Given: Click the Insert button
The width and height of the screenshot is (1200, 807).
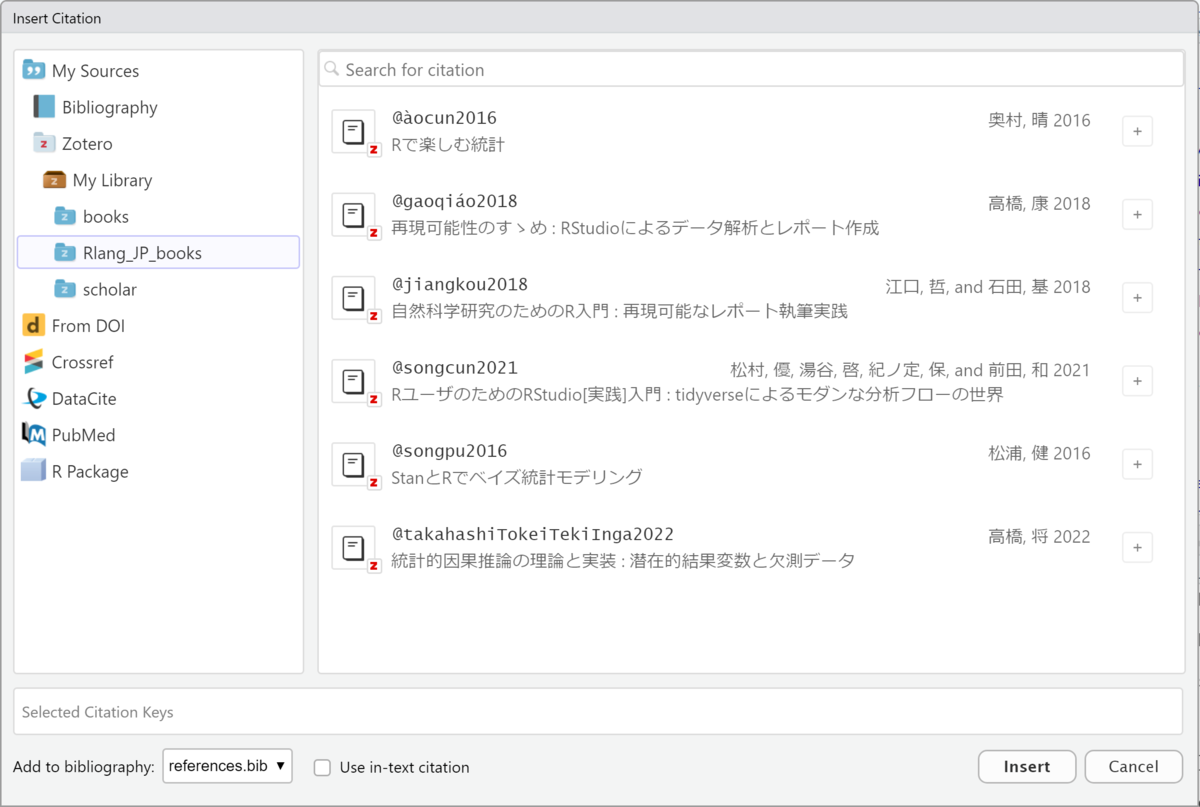Looking at the screenshot, I should click(1027, 767).
